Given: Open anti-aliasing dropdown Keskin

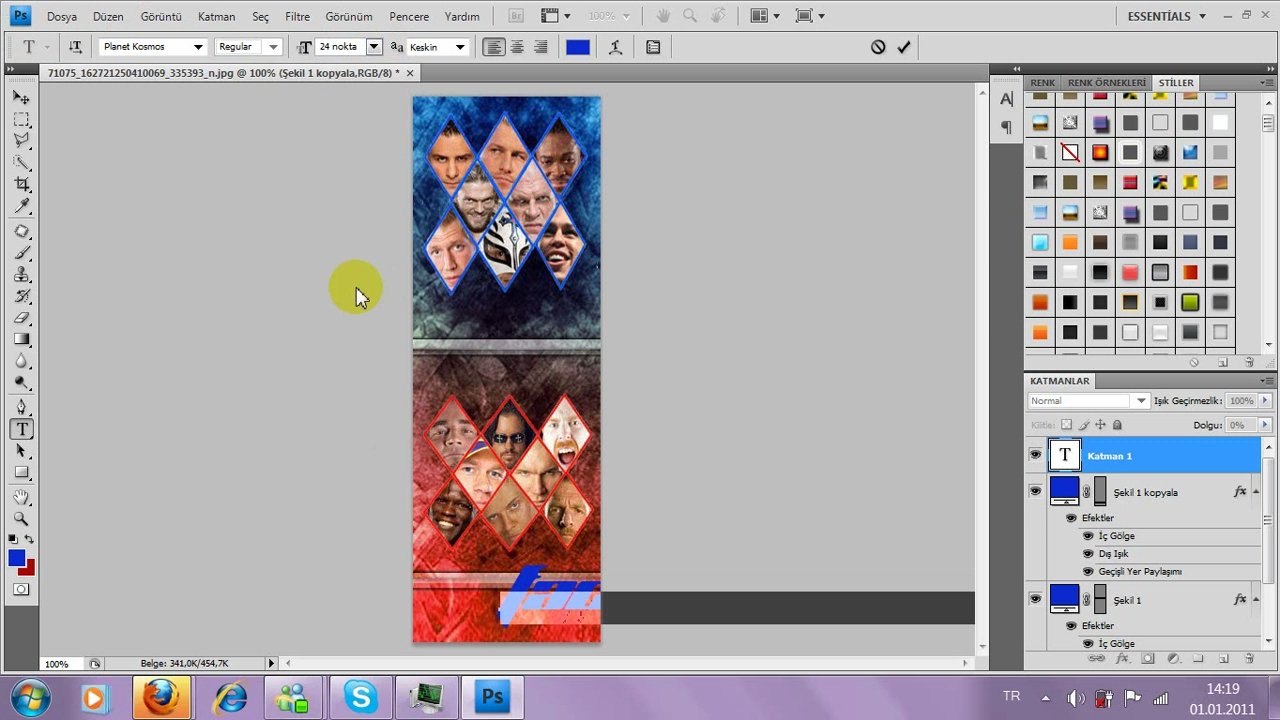Looking at the screenshot, I should click(x=460, y=47).
